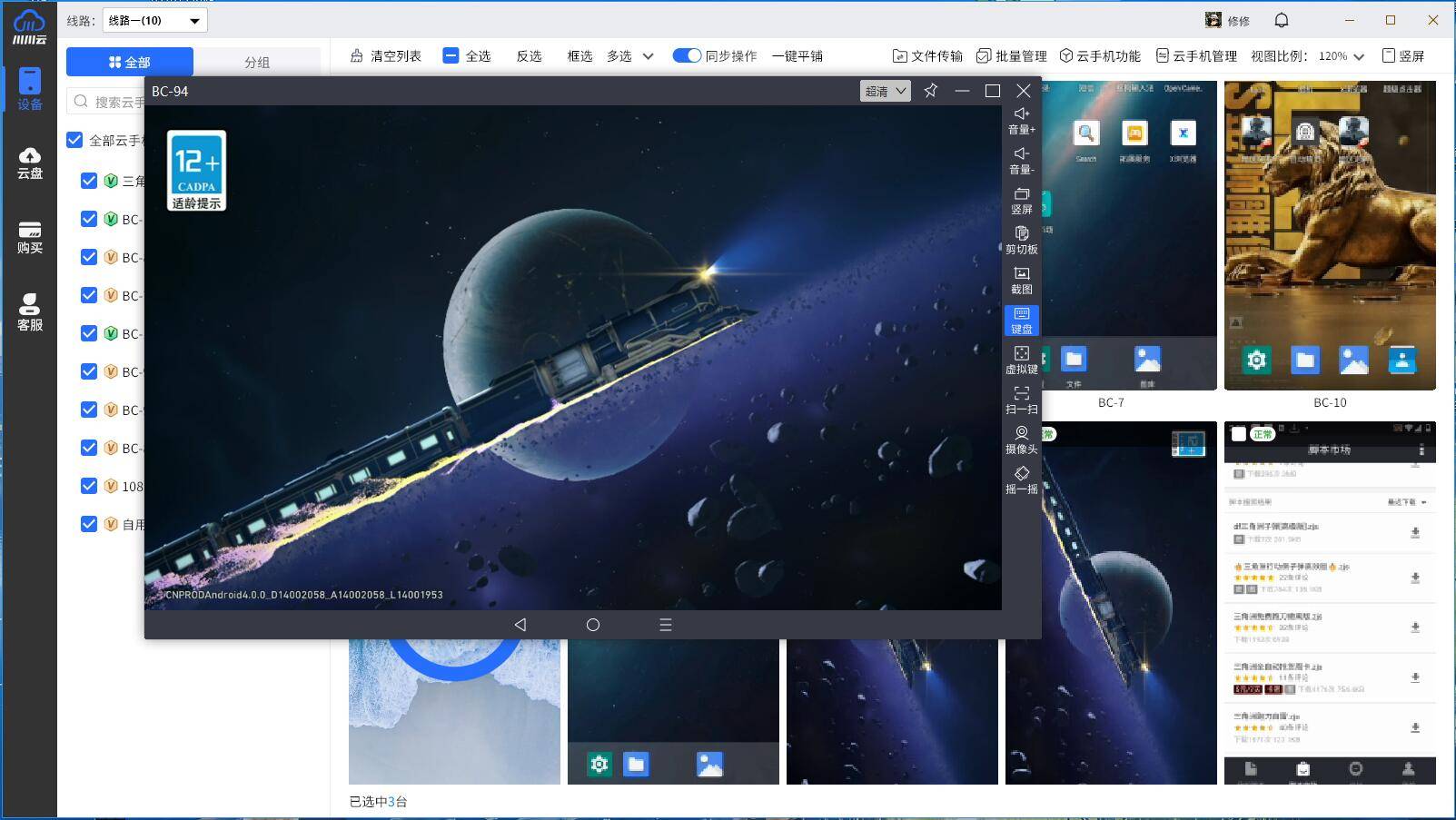The width and height of the screenshot is (1456, 820).
Task: Toggle the 键盘 keyboard tool
Action: 1022,321
